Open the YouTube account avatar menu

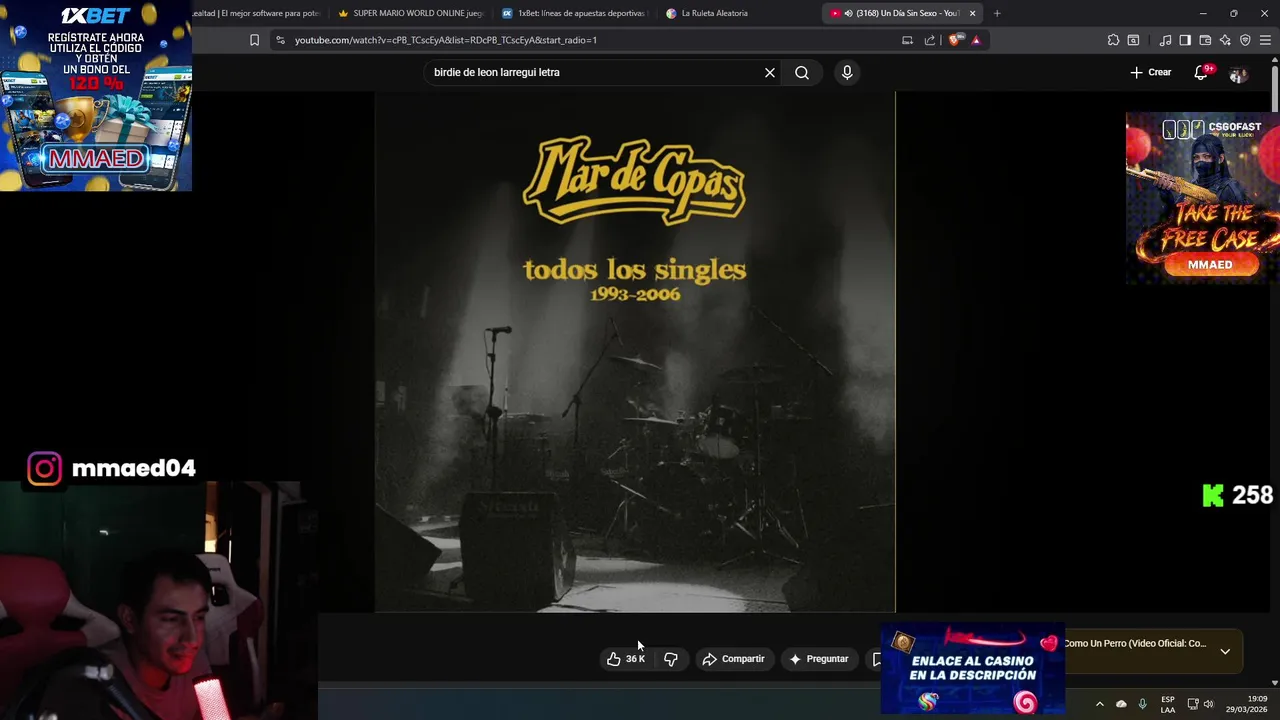(x=1238, y=73)
